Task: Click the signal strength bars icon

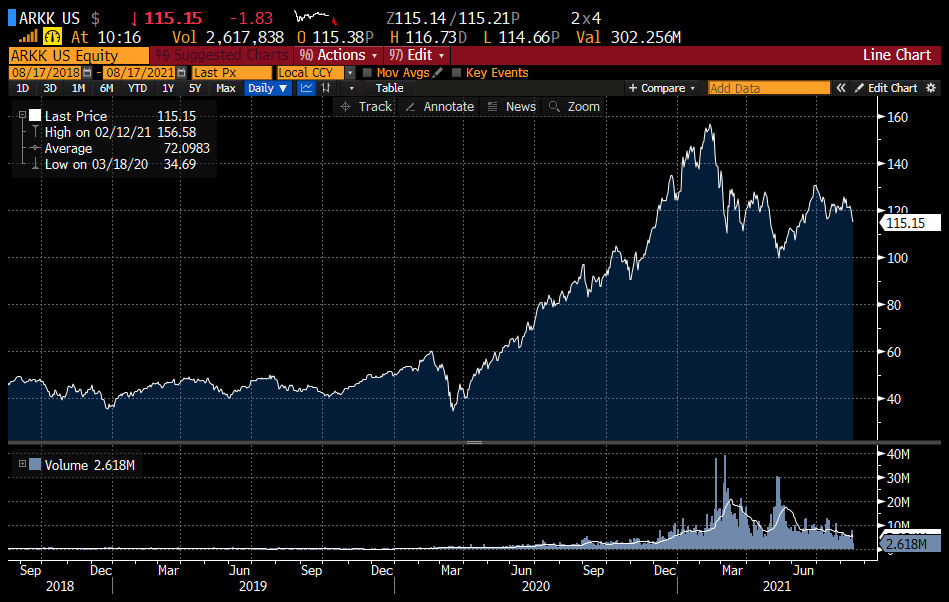Action: pos(28,37)
